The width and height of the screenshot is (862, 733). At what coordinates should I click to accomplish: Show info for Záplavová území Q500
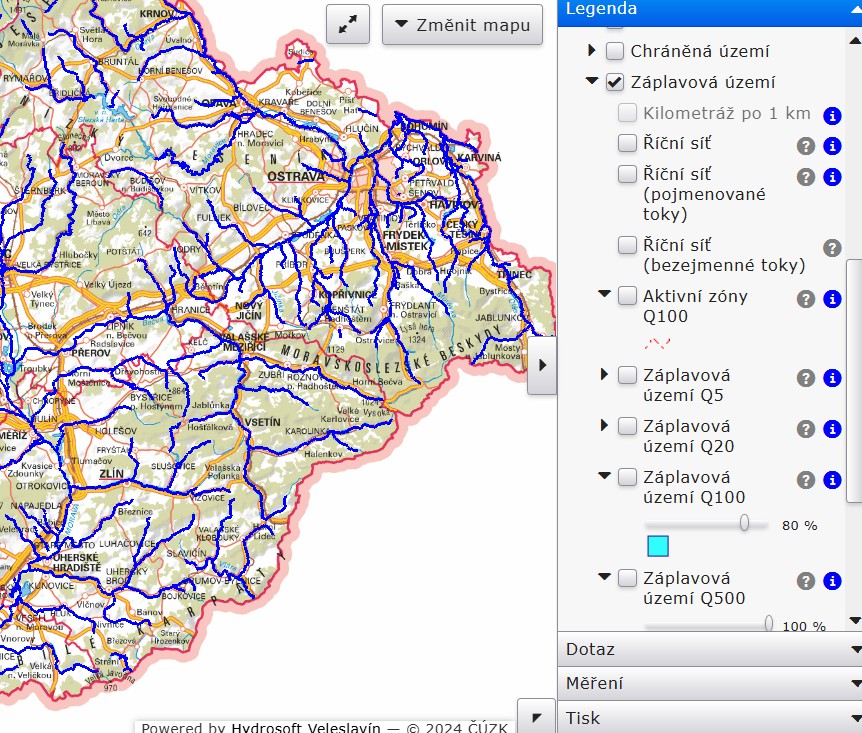coord(832,581)
